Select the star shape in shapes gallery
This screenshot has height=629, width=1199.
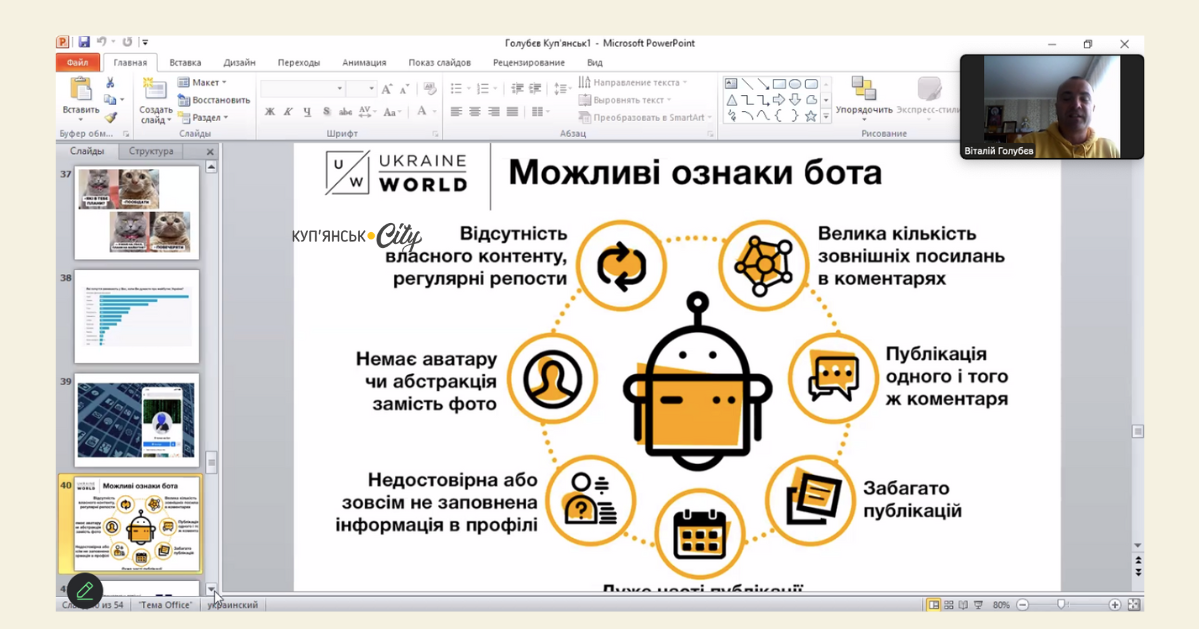click(811, 116)
